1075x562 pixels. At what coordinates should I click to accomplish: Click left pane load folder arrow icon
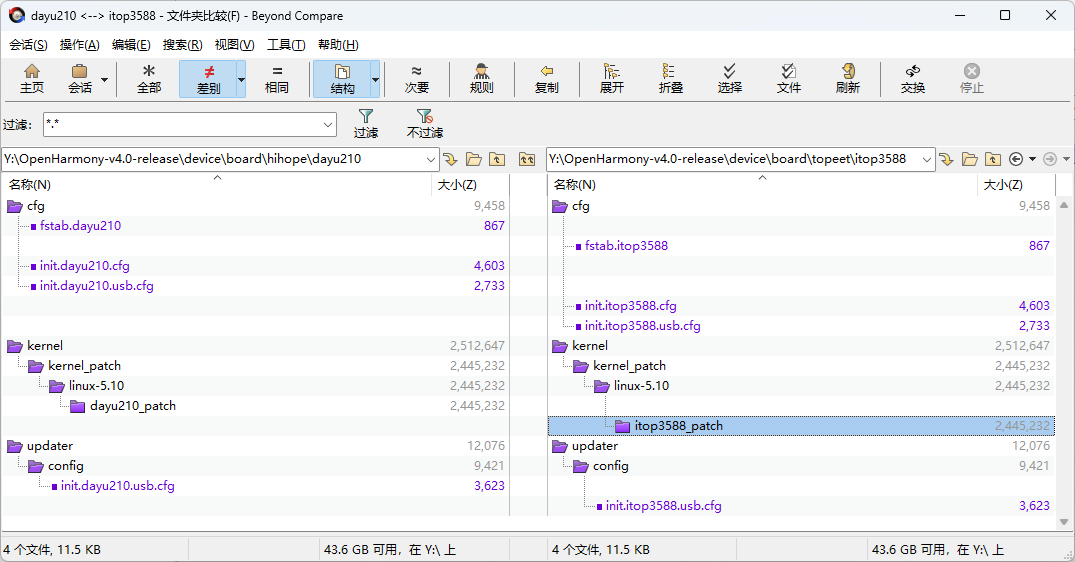(450, 159)
